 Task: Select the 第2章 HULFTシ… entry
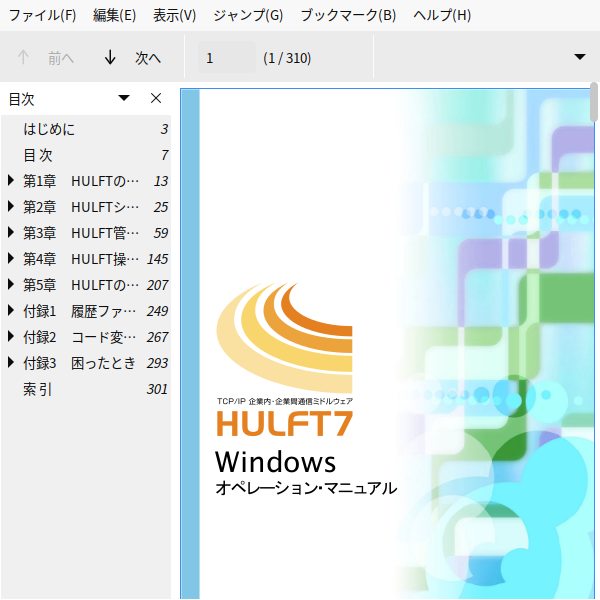[86, 207]
